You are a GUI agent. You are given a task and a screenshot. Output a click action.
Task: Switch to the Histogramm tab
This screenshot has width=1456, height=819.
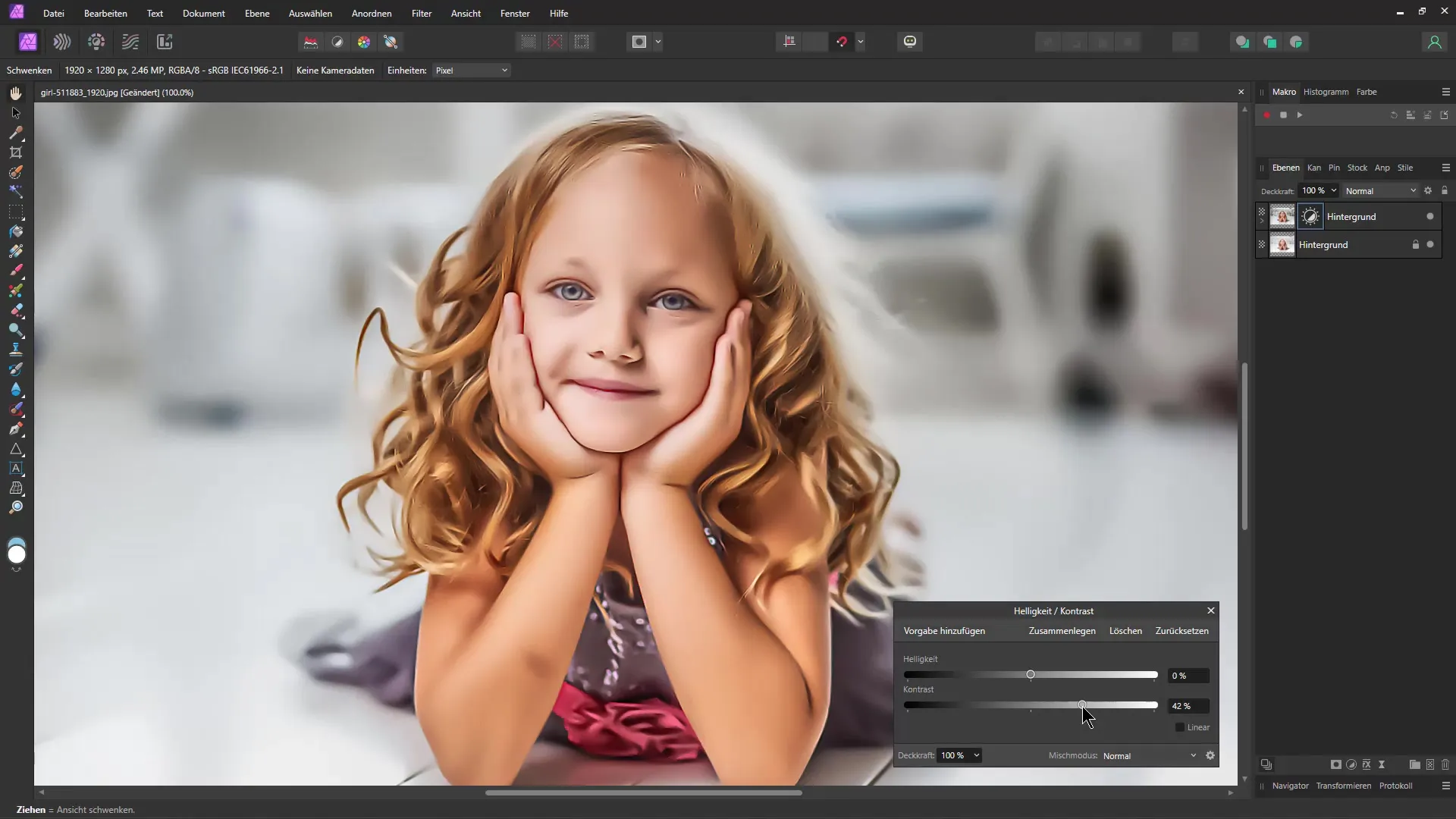(x=1326, y=93)
